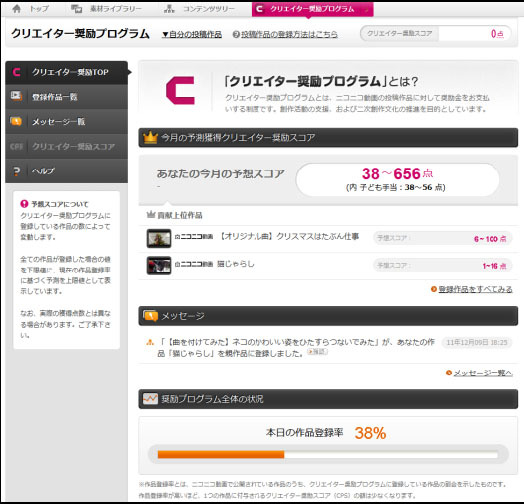524x504 pixels.
Task: Click the 貢献上位作品 heading
Action: [180, 215]
